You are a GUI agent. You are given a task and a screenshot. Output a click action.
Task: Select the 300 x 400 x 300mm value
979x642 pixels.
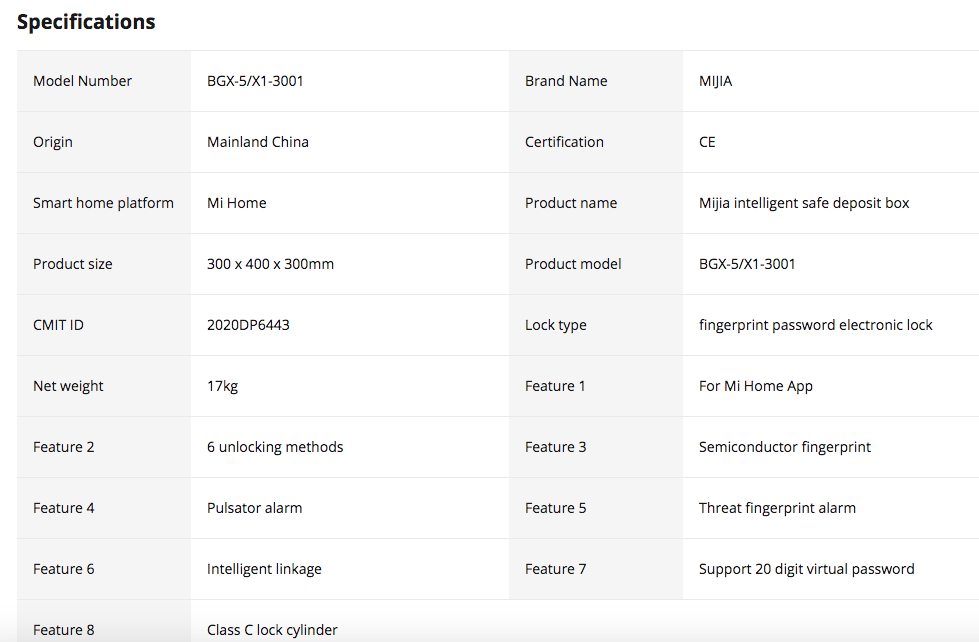[270, 264]
